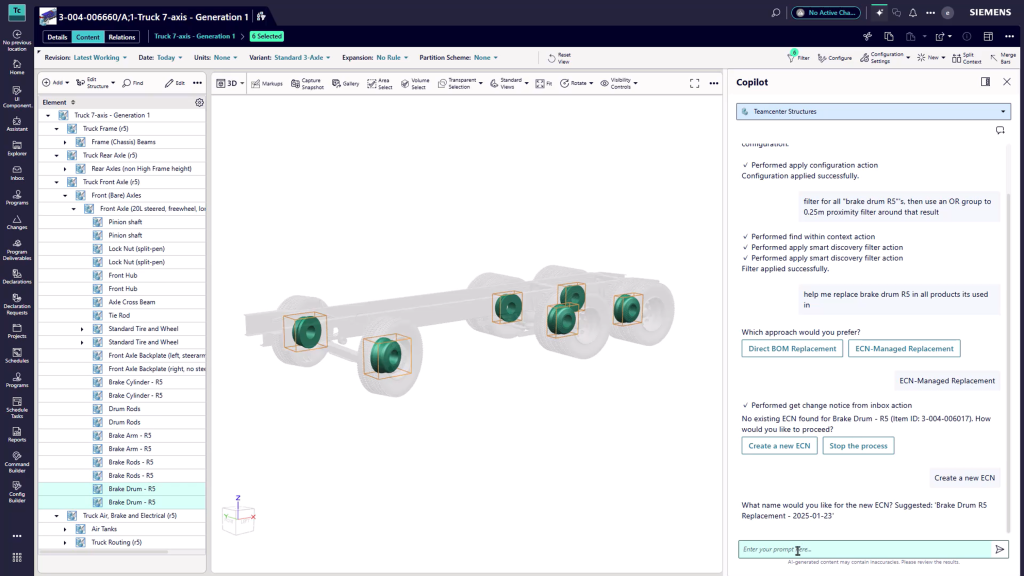Toggle the header layout panel icon
Image resolution: width=1024 pixels, height=576 pixels.
(x=988, y=37)
